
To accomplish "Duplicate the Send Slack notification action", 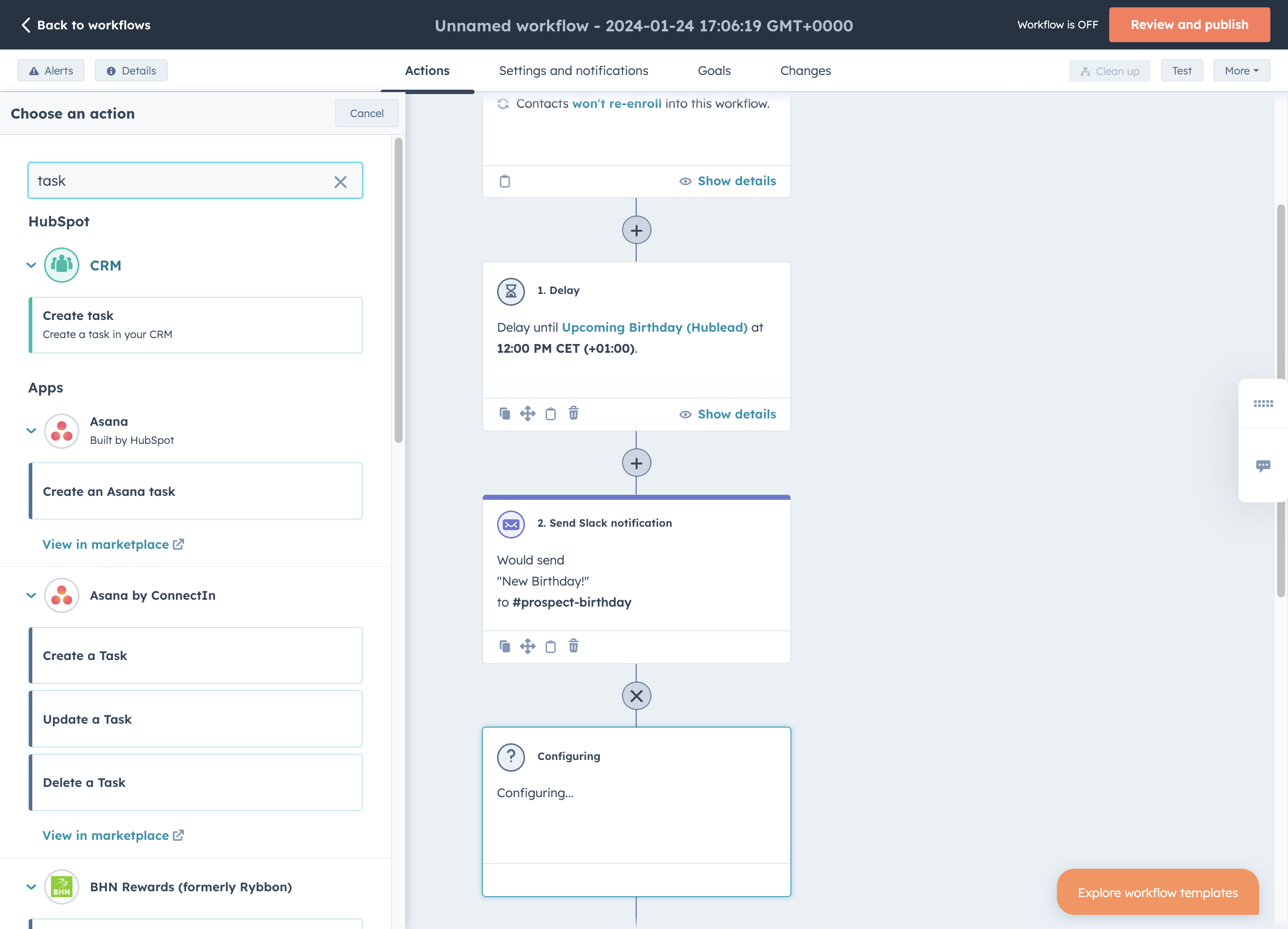I will 505,647.
